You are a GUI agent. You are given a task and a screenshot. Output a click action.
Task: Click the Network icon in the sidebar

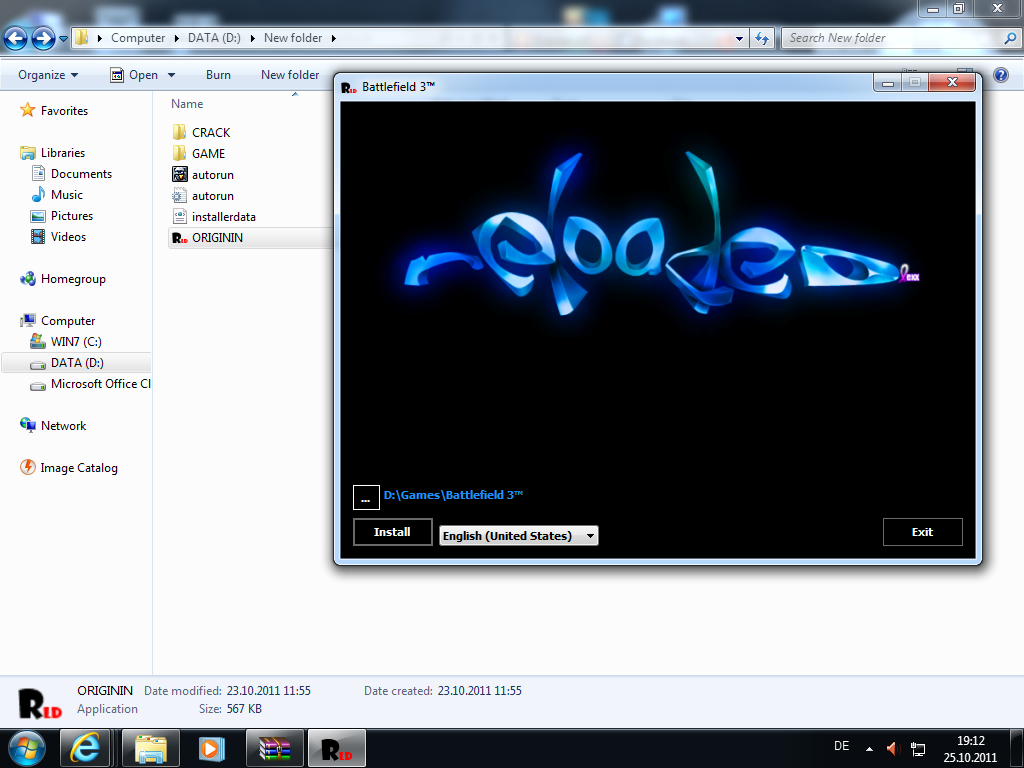(27, 426)
